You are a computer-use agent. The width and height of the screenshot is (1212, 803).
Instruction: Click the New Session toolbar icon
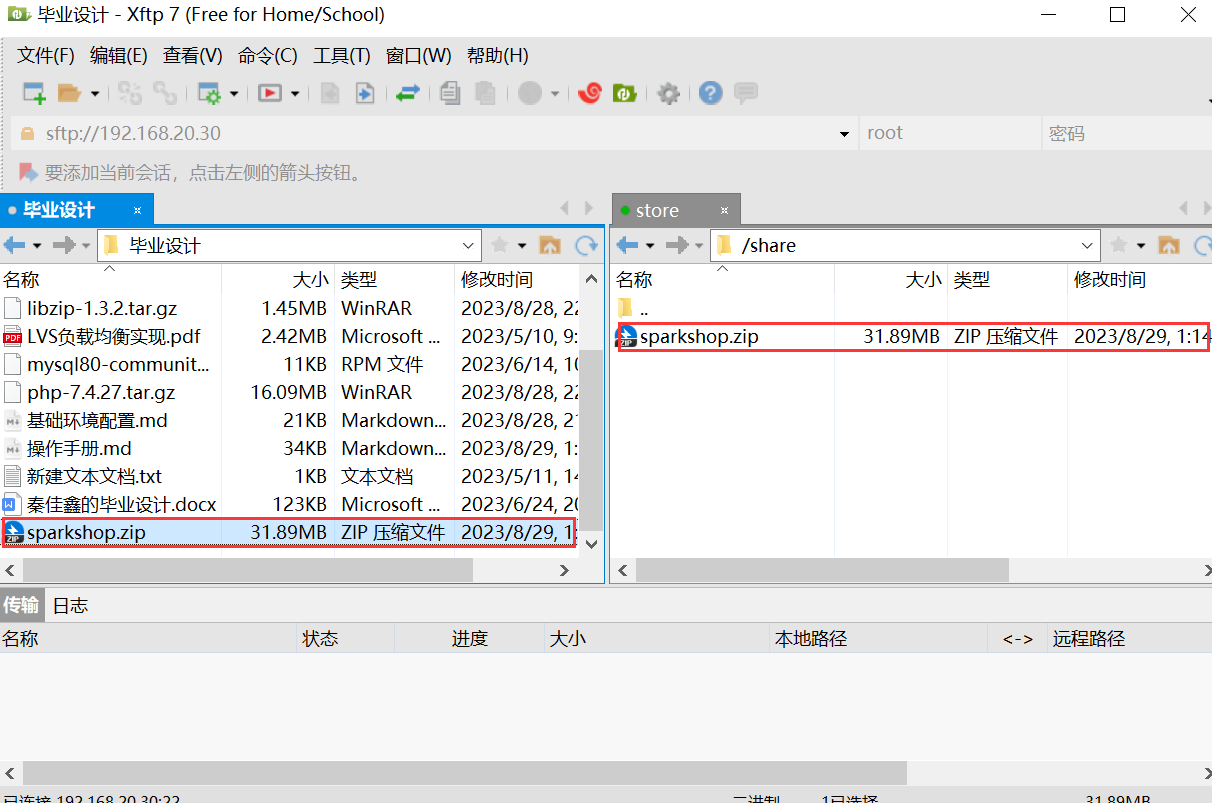34,93
